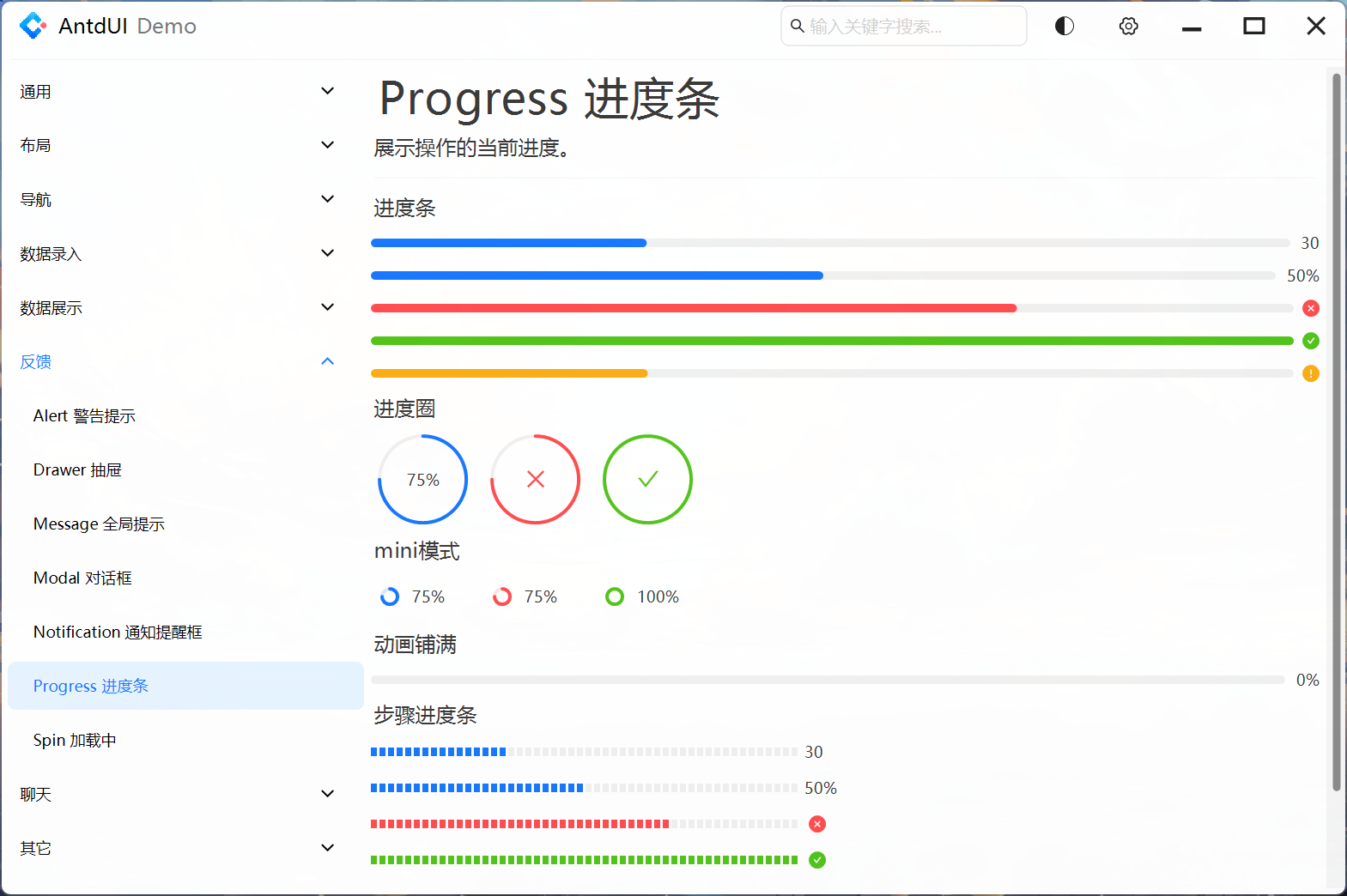This screenshot has height=896, width=1347.
Task: Toggle dark/light theme mode icon
Action: tap(1064, 27)
